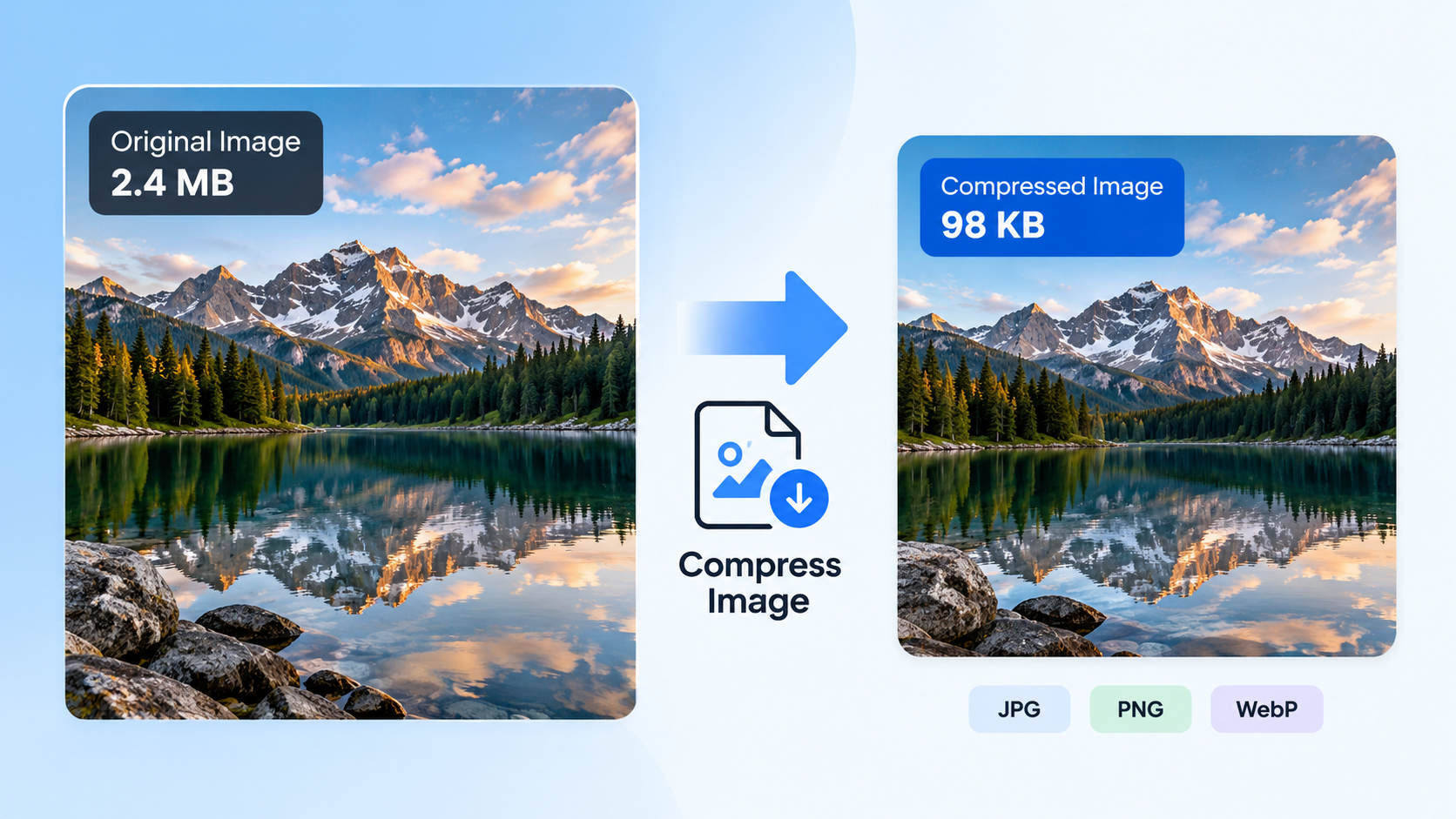This screenshot has width=1456, height=819.
Task: Select the JPG format chip
Action: 1019,708
